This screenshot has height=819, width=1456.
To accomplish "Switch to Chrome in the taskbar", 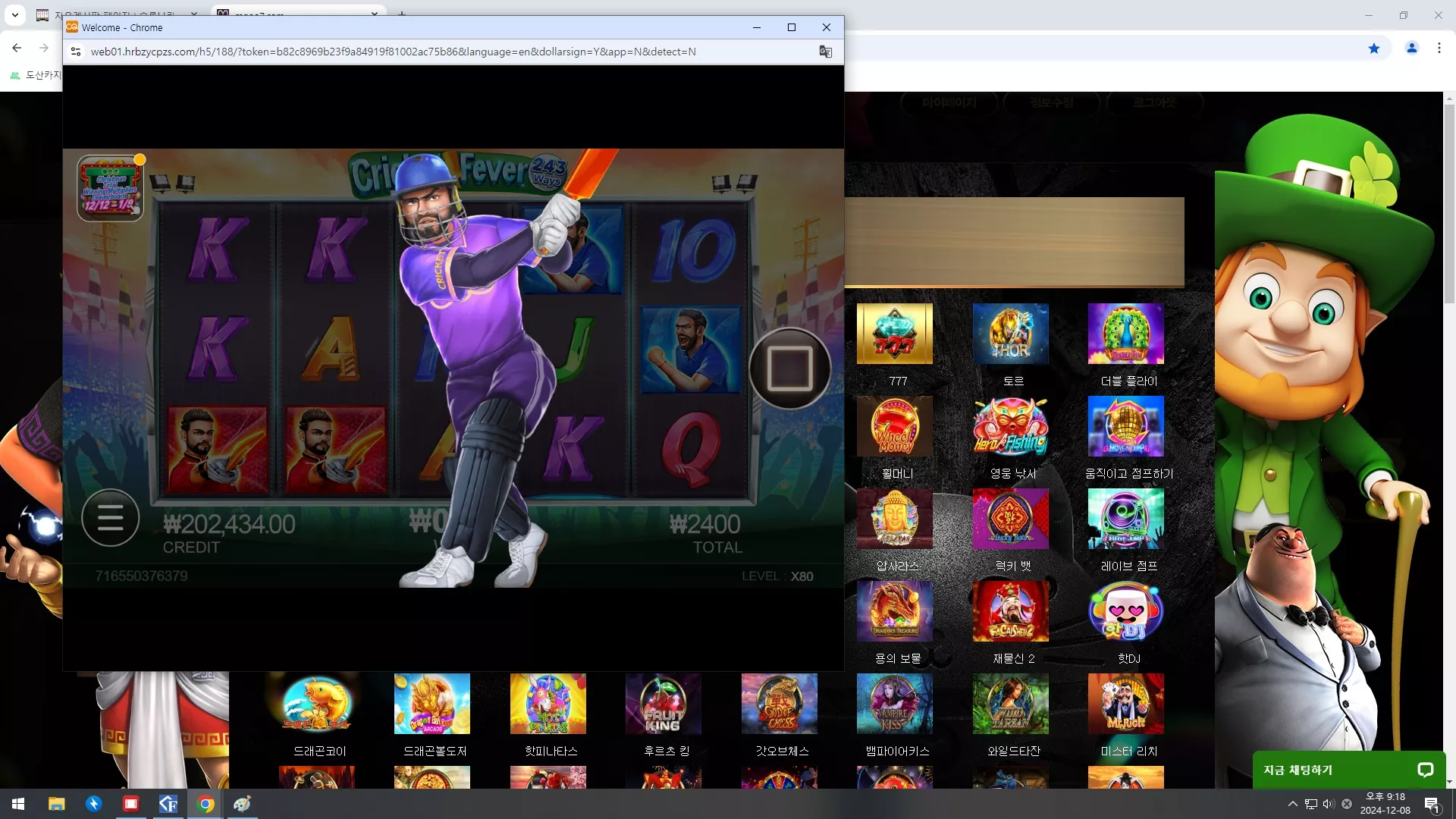I will [x=206, y=804].
